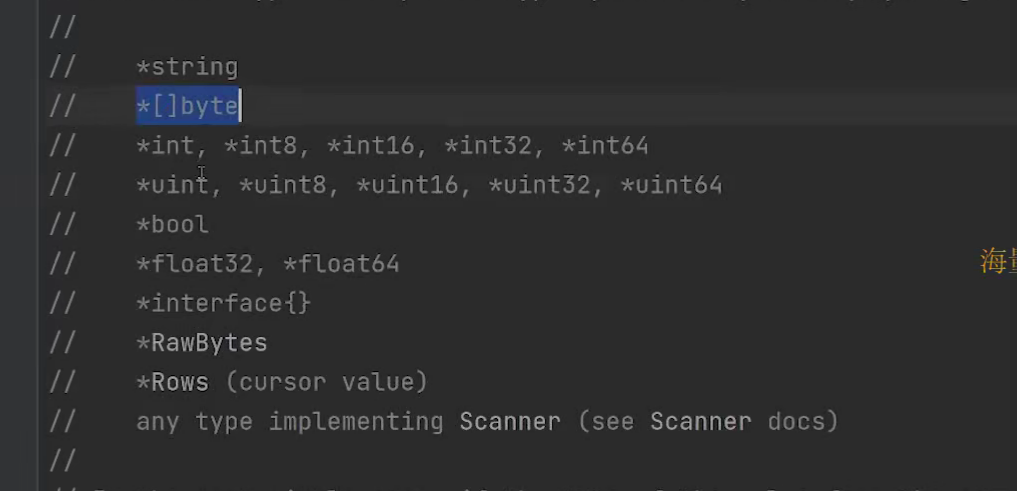Click the *bool comment line

pyautogui.click(x=173, y=224)
